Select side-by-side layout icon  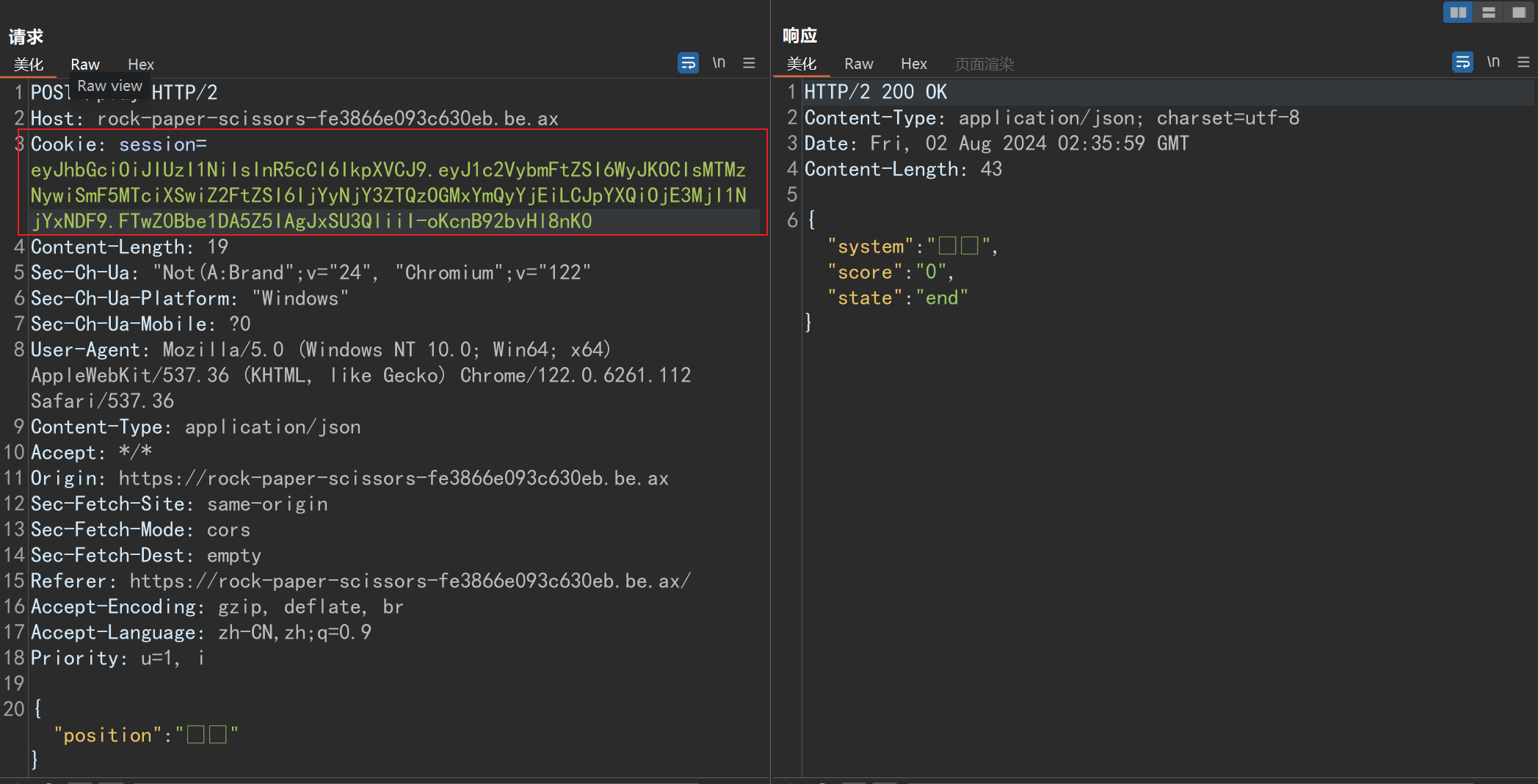click(x=1458, y=12)
